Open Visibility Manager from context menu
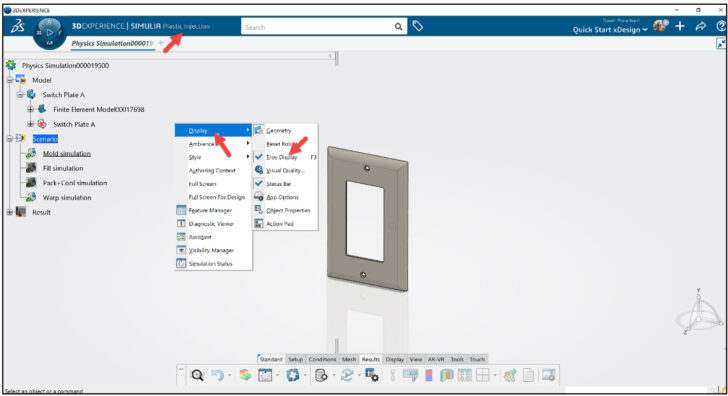Image resolution: width=728 pixels, height=396 pixels. pyautogui.click(x=214, y=250)
